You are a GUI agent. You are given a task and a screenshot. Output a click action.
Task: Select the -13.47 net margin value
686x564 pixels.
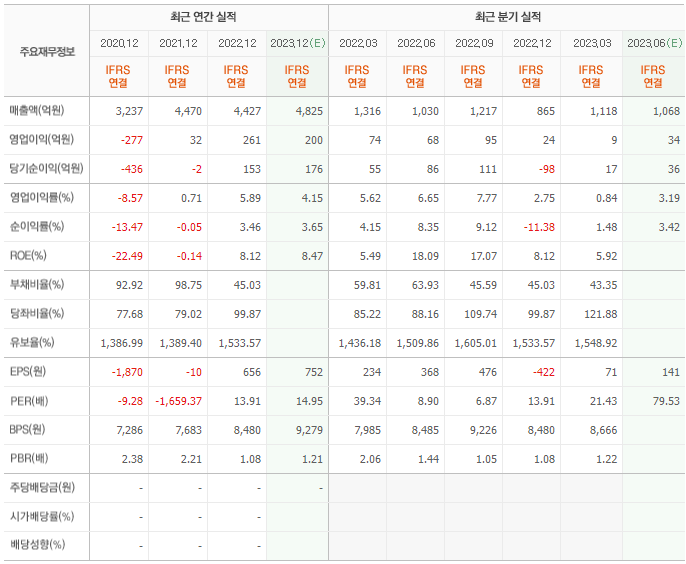pos(127,227)
